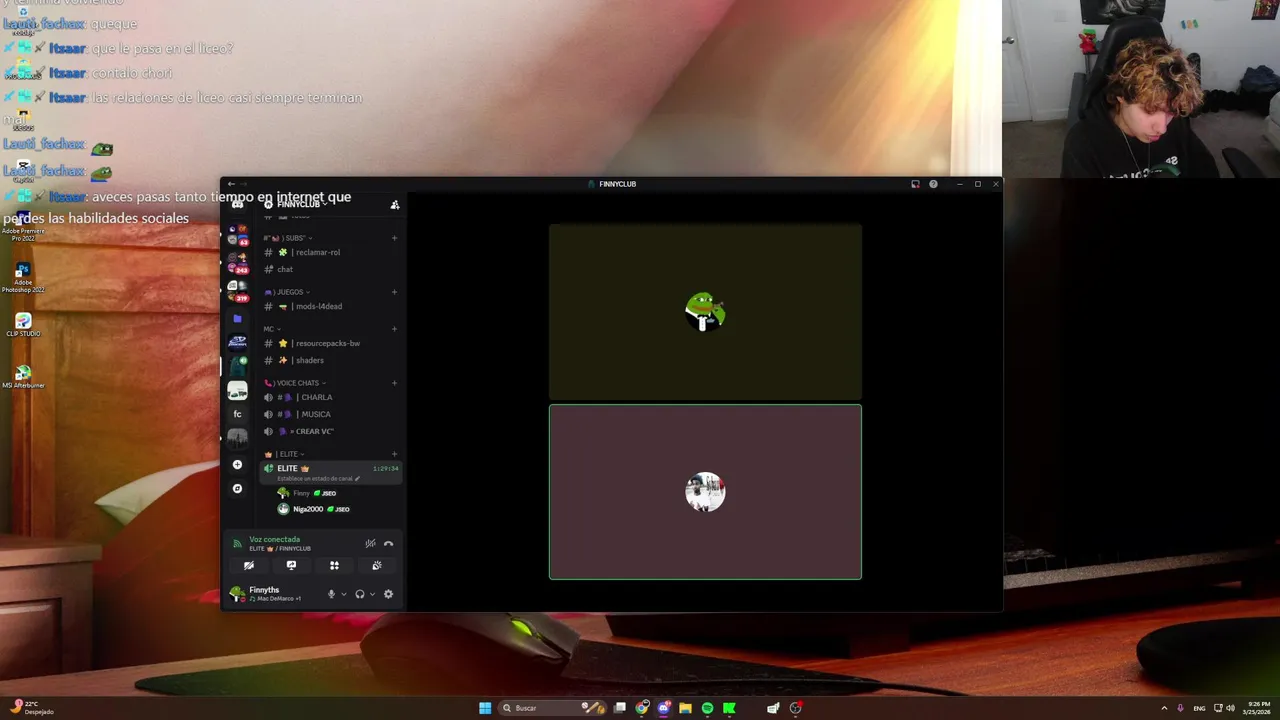This screenshot has height=720, width=1280.
Task: Open Discord direct messages home icon
Action: [237, 204]
